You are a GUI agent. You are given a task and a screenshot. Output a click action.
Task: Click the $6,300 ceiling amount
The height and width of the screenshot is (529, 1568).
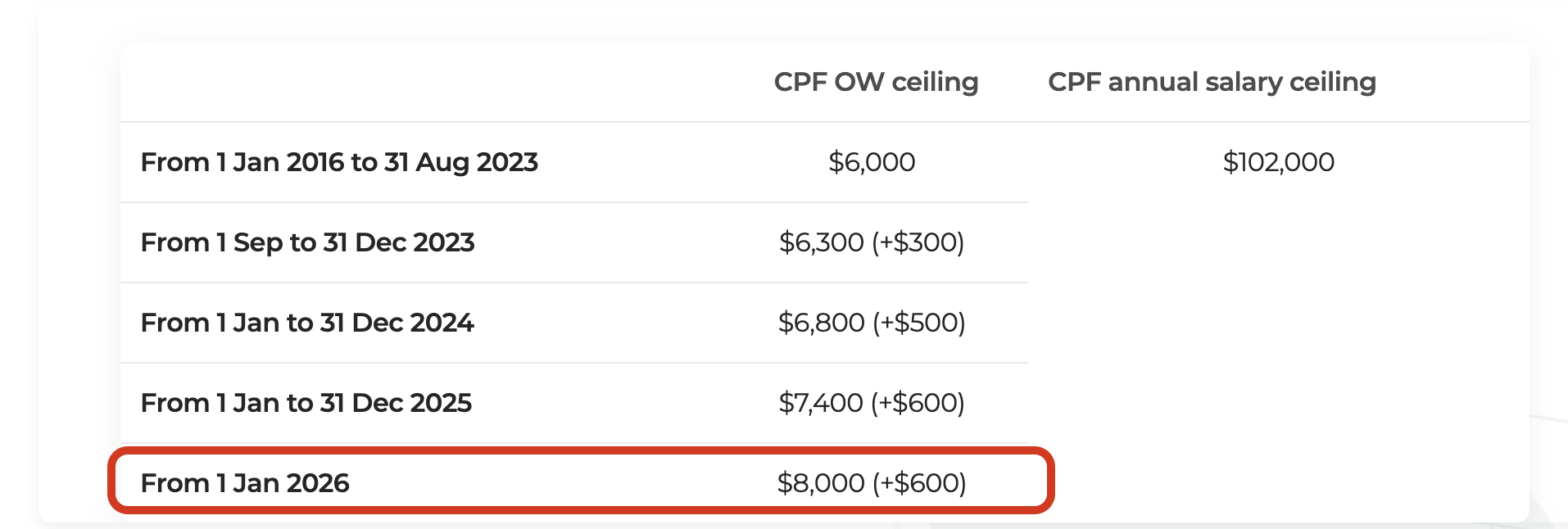pyautogui.click(x=821, y=242)
